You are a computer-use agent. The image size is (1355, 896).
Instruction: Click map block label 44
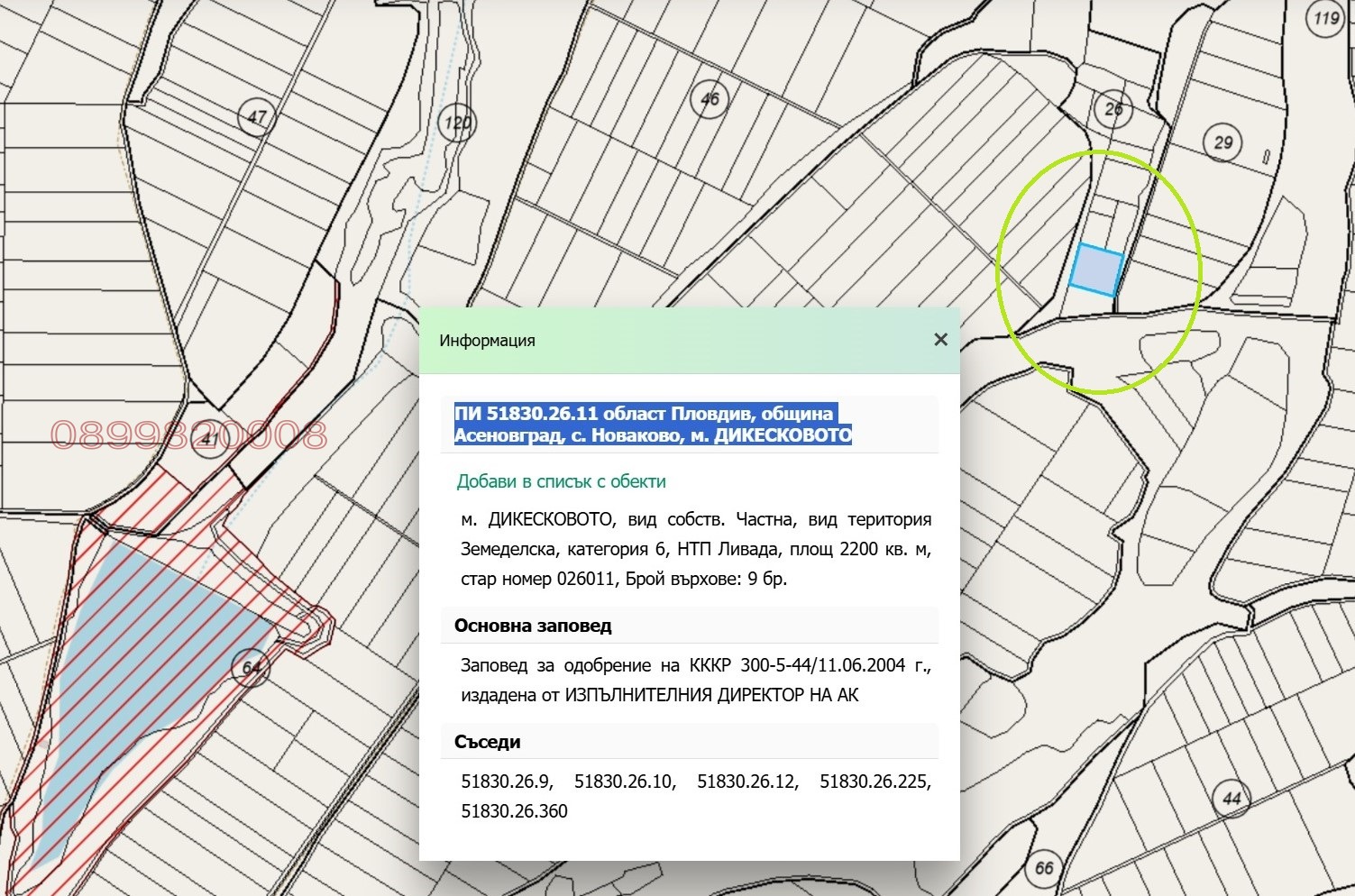pos(1232,798)
